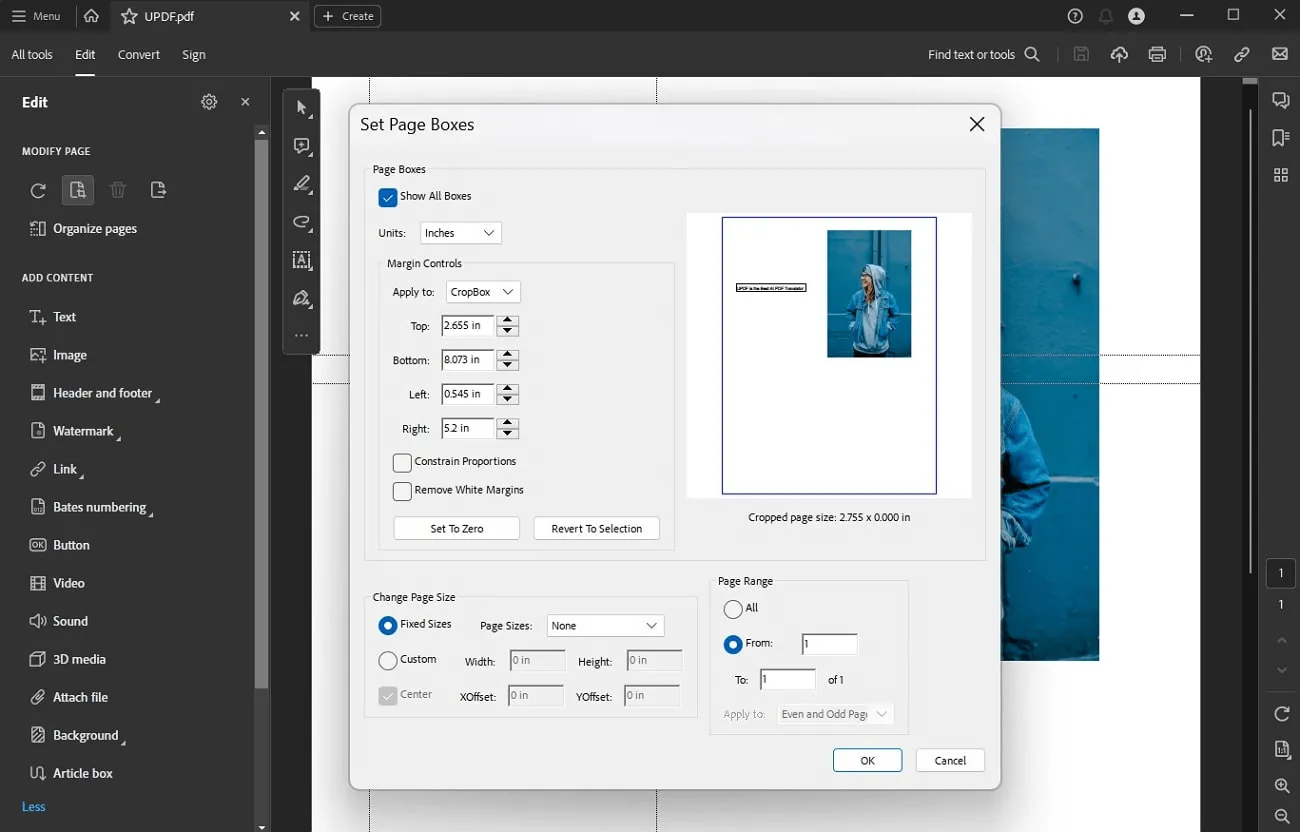Click the rotate page icon under Modify Page
Viewport: 1300px width, 832px height.
coord(37,190)
